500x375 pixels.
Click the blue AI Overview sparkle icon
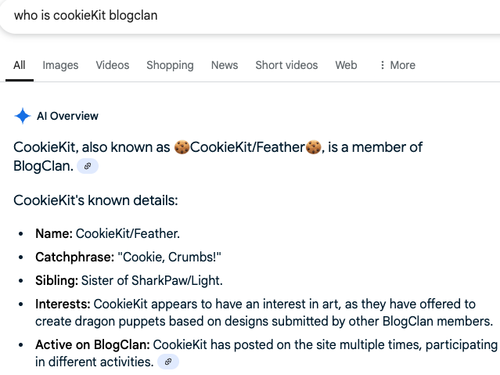click(x=22, y=116)
